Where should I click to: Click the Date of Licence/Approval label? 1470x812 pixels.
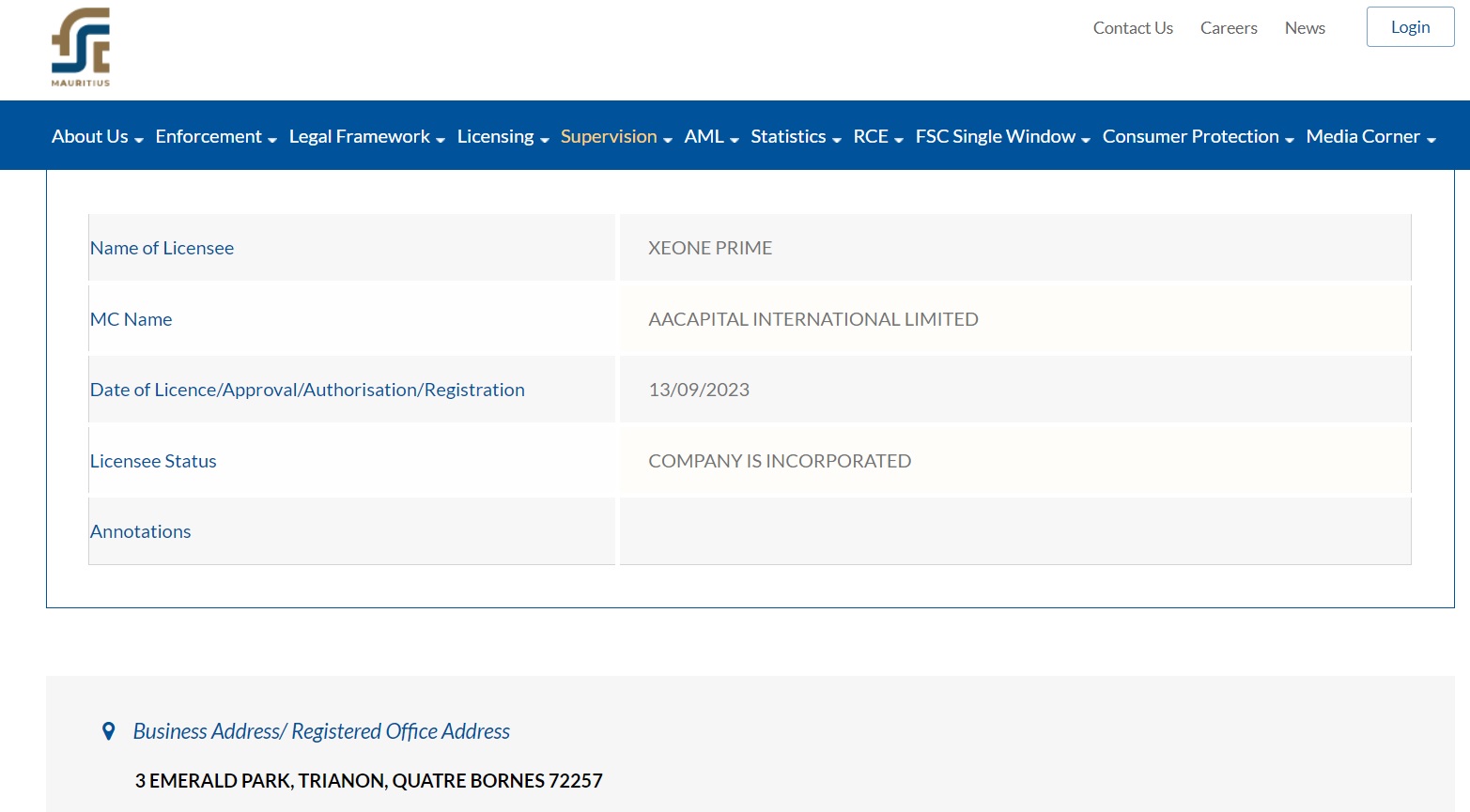pyautogui.click(x=307, y=390)
